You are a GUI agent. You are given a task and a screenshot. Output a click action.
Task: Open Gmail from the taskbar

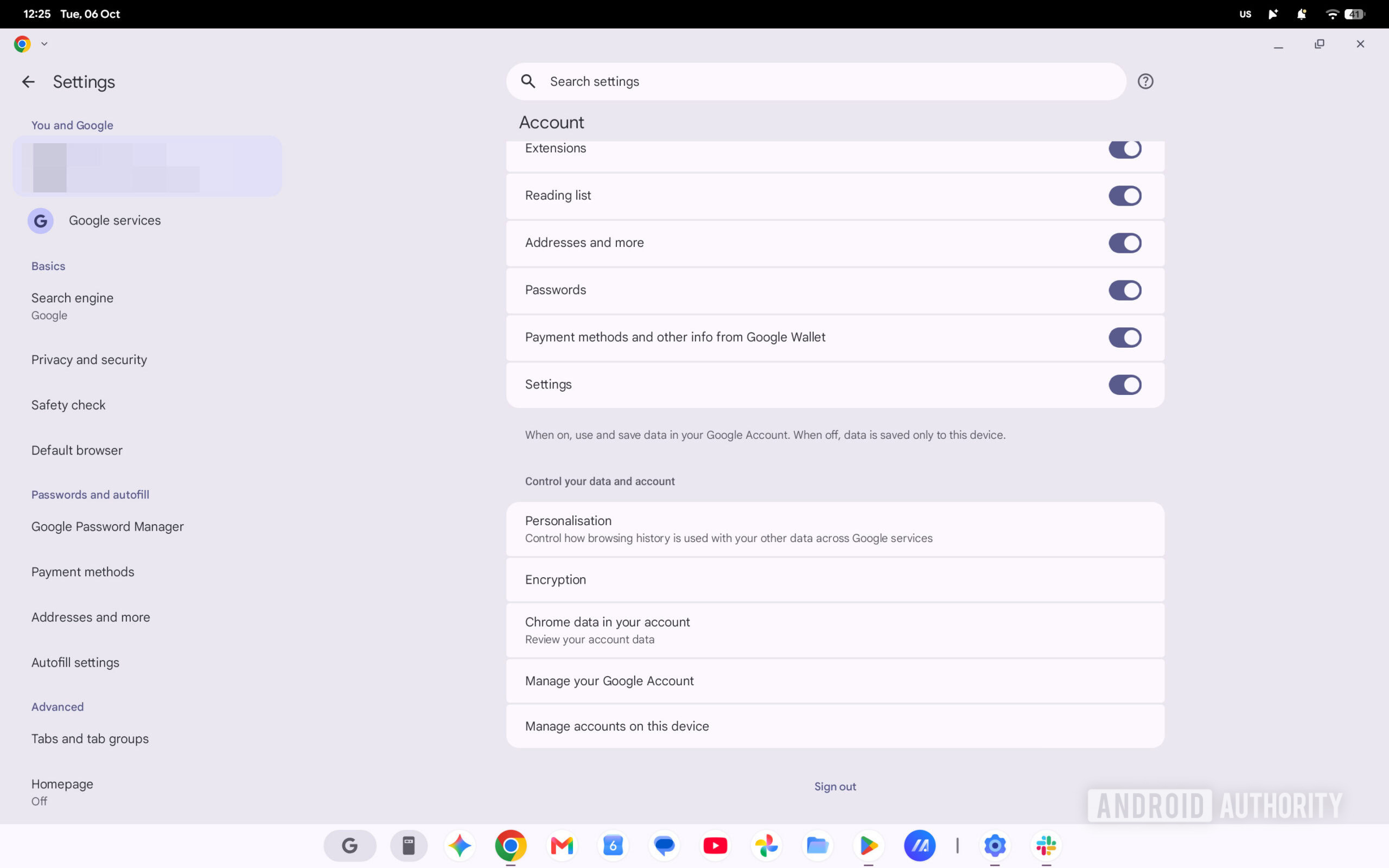coord(562,845)
